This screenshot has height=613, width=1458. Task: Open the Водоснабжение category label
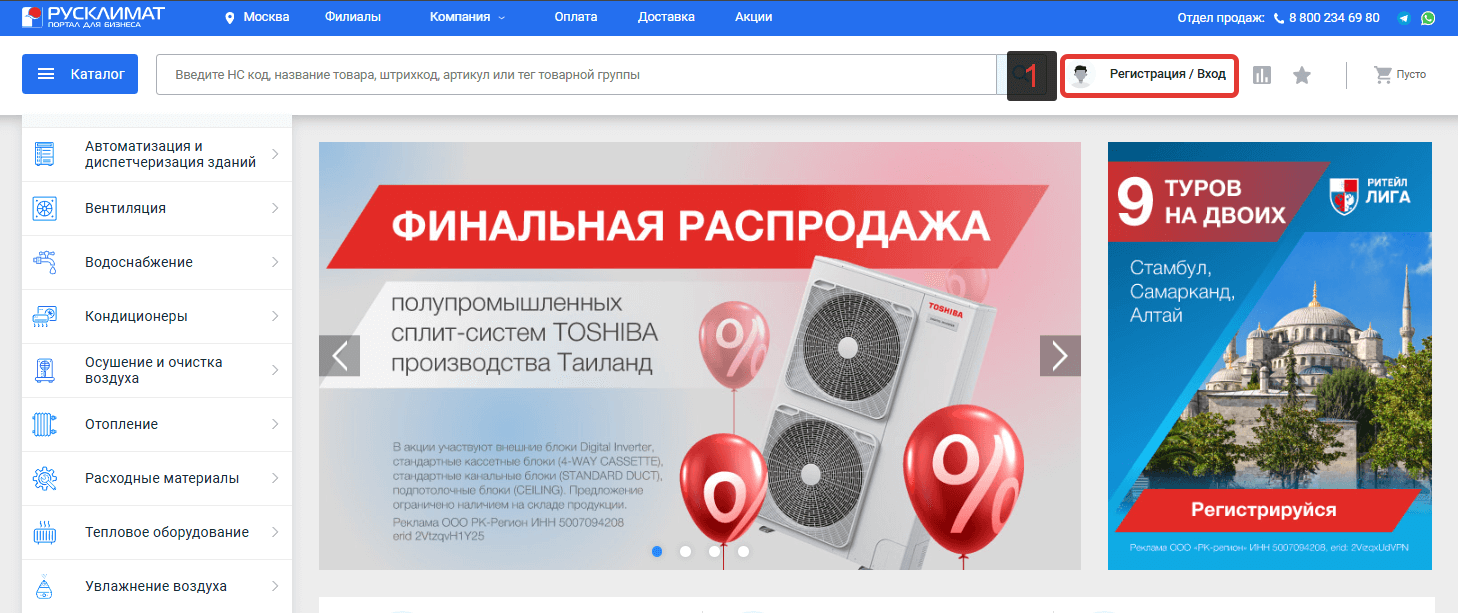(x=139, y=262)
